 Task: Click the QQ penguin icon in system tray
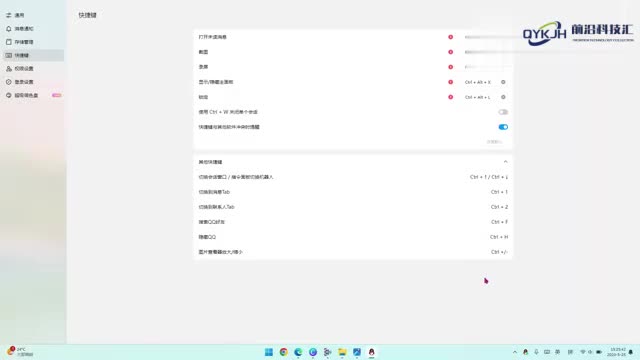525,352
